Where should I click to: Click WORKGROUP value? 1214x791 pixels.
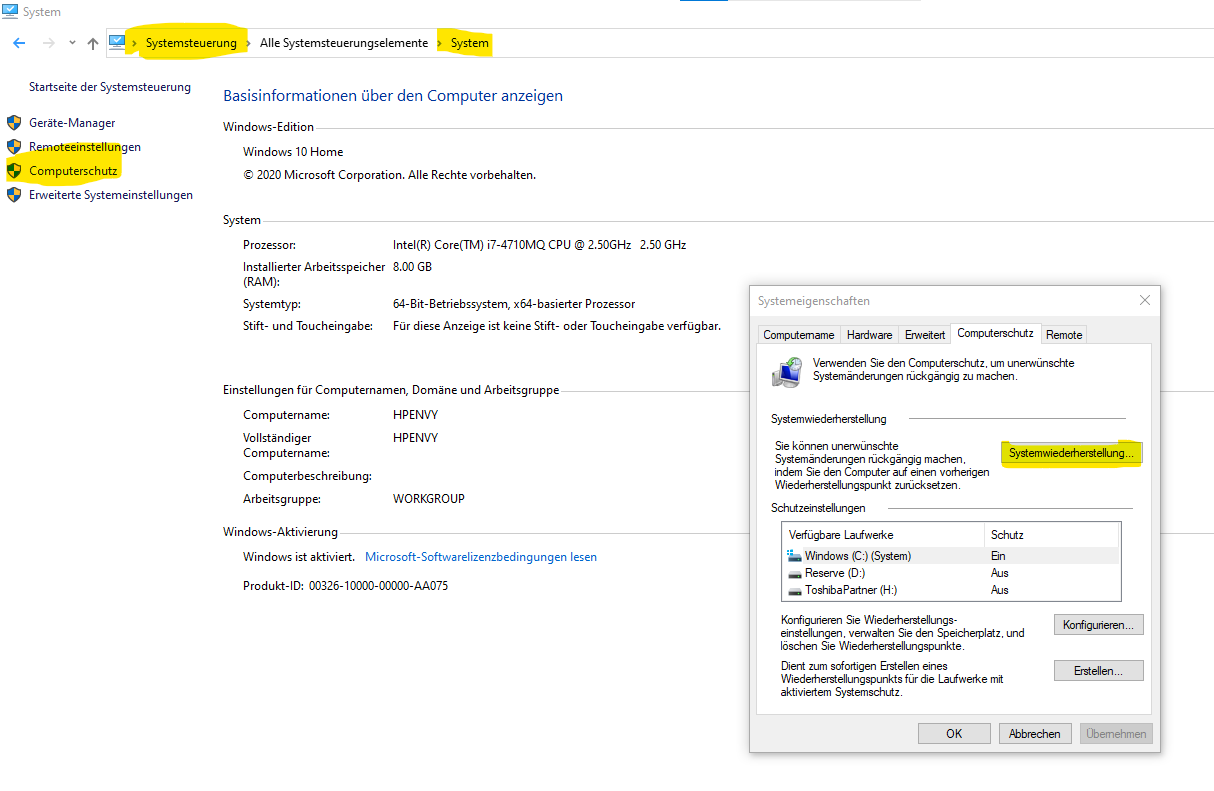point(429,499)
